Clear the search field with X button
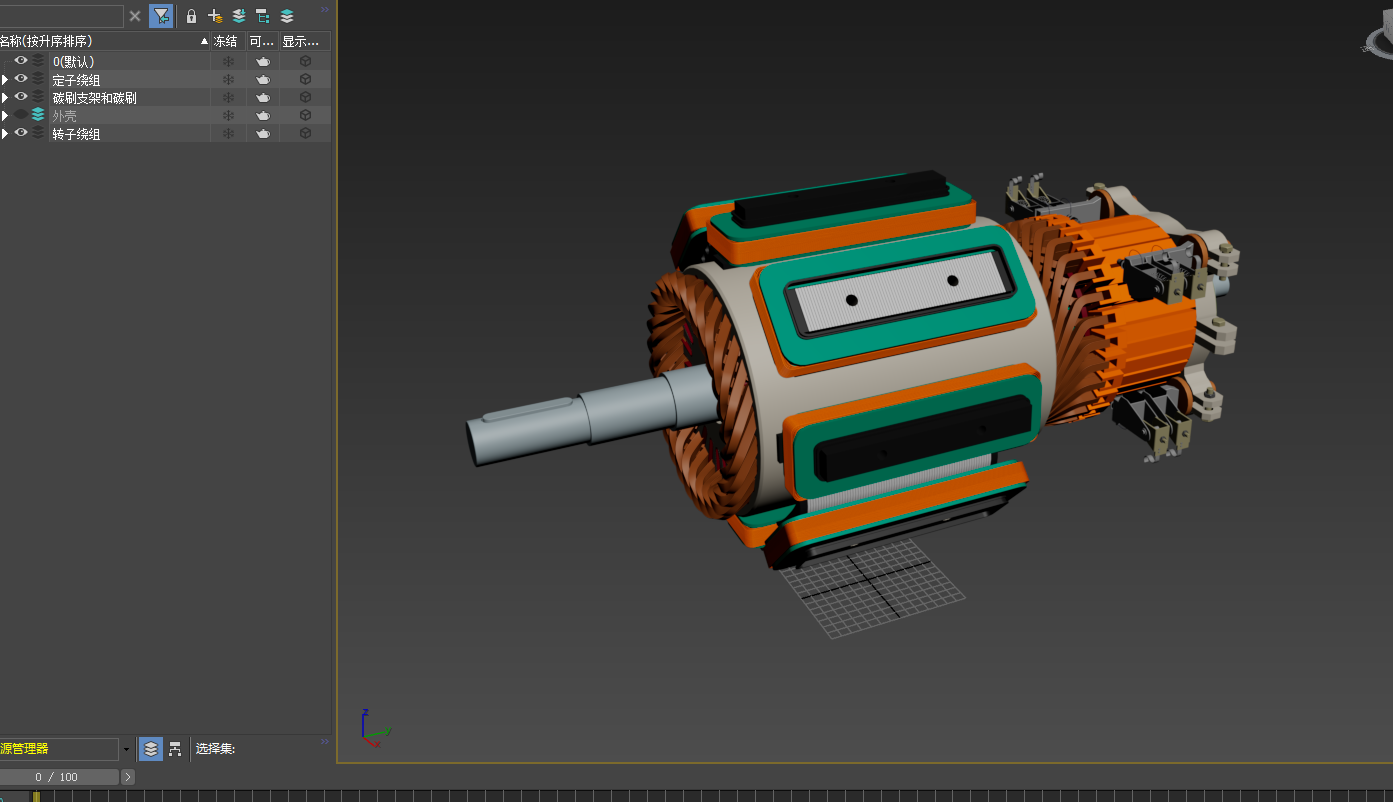Screen dimensions: 1393x802 pyautogui.click(x=135, y=16)
